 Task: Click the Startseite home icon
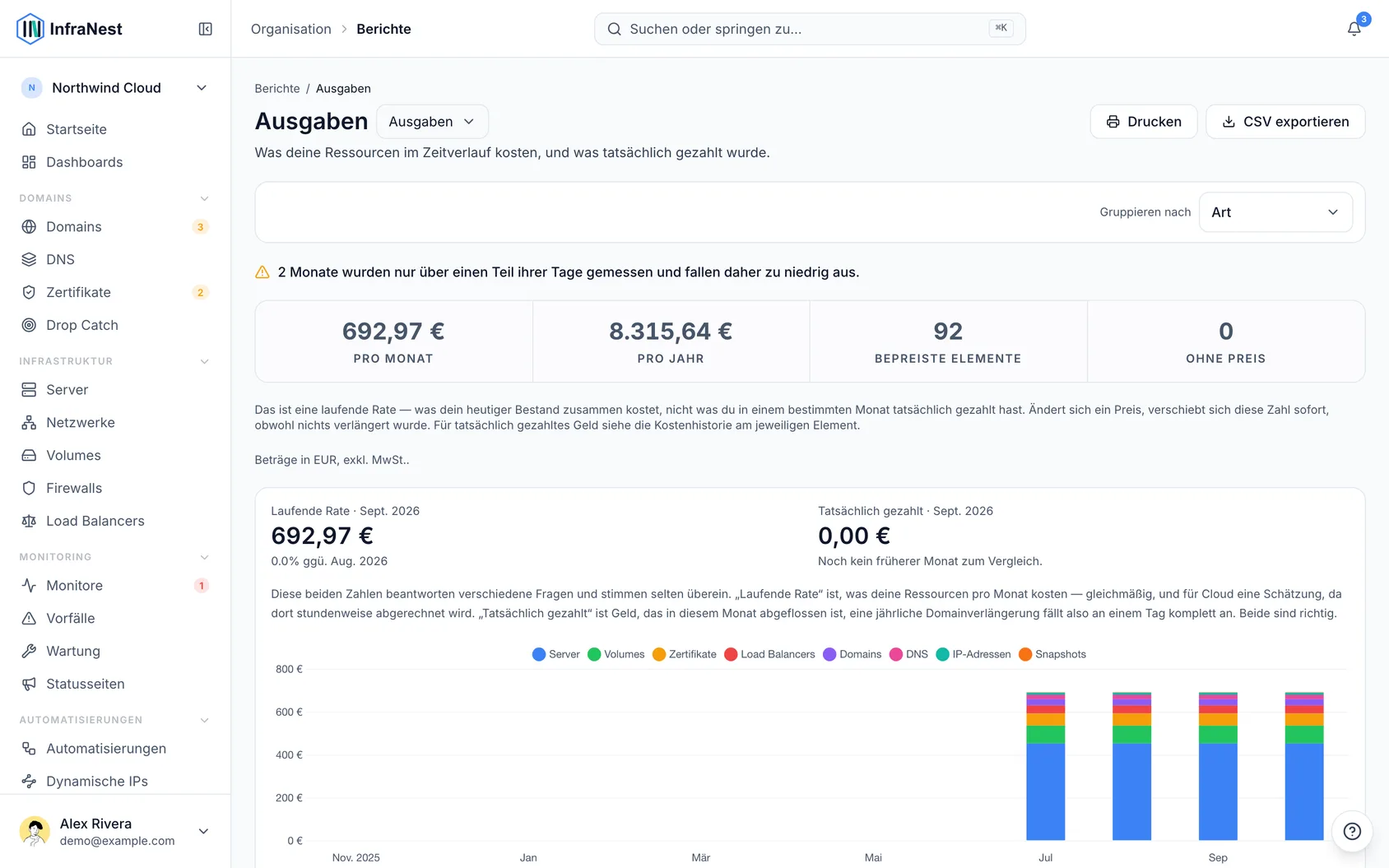tap(29, 129)
